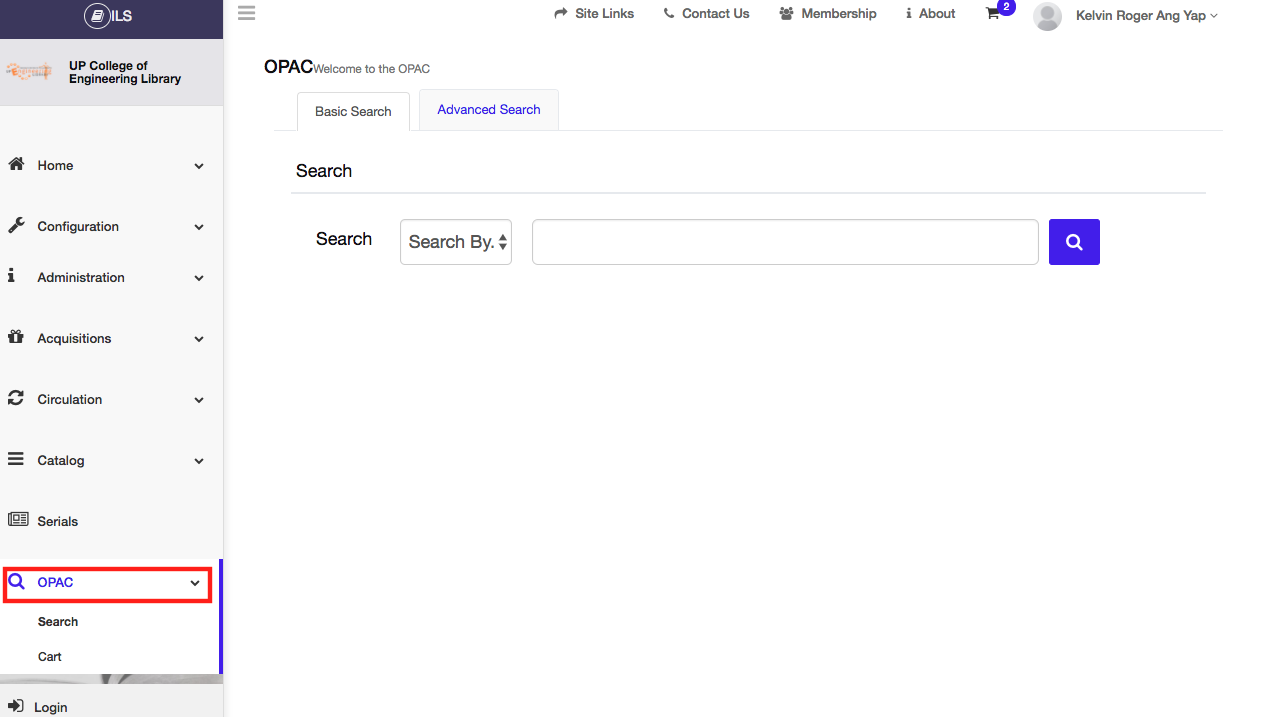The height and width of the screenshot is (717, 1269).
Task: Click the Contact Us phone icon
Action: tap(669, 13)
